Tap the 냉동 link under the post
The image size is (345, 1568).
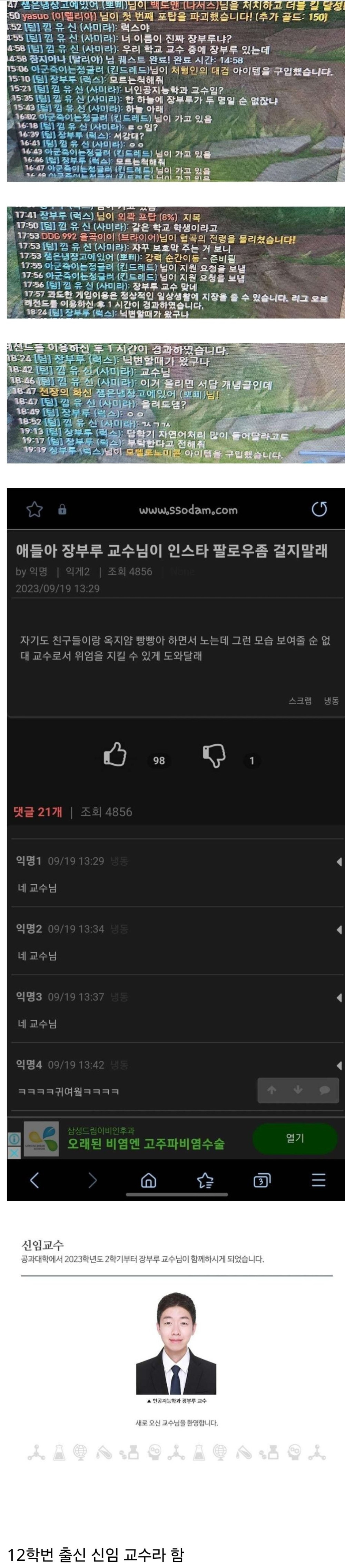click(x=331, y=701)
